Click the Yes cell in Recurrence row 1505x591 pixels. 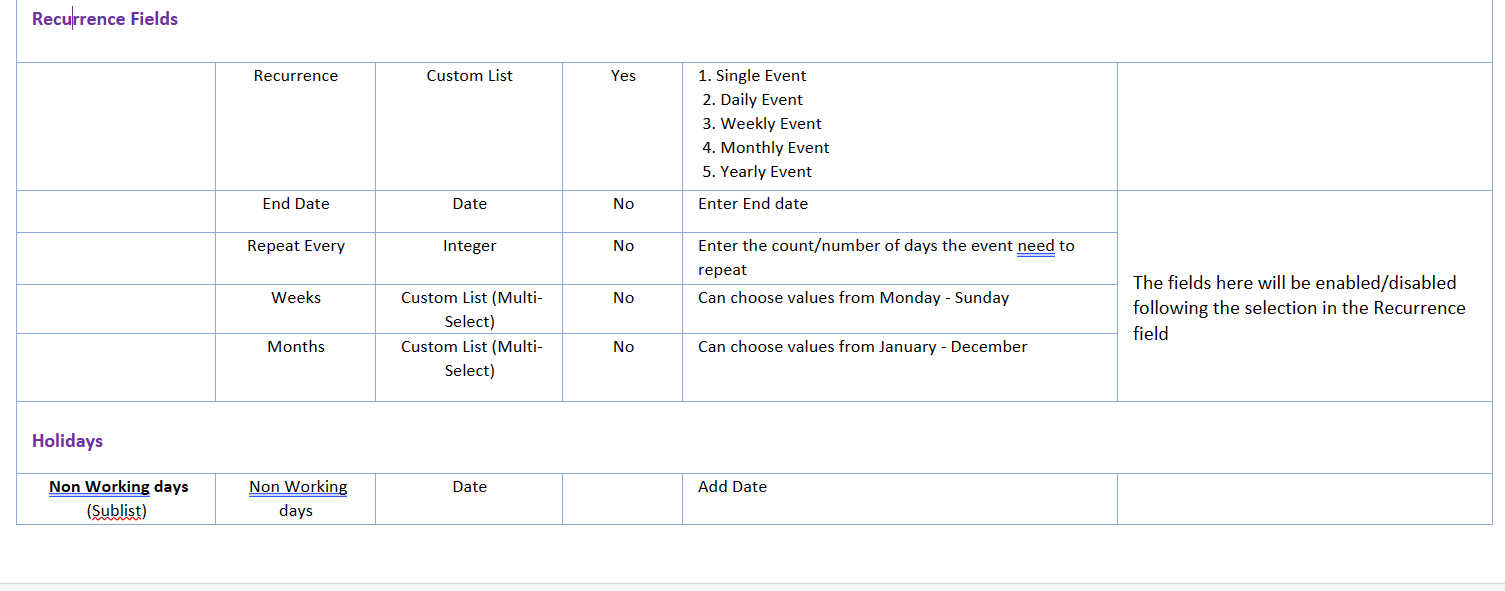pyautogui.click(x=623, y=76)
